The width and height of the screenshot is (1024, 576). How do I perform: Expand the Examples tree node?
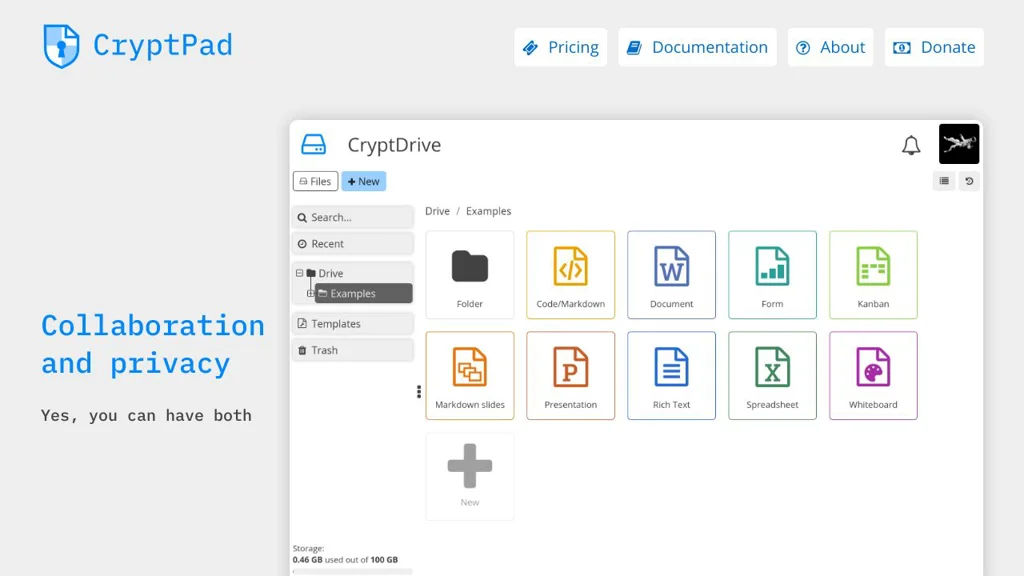[x=310, y=293]
